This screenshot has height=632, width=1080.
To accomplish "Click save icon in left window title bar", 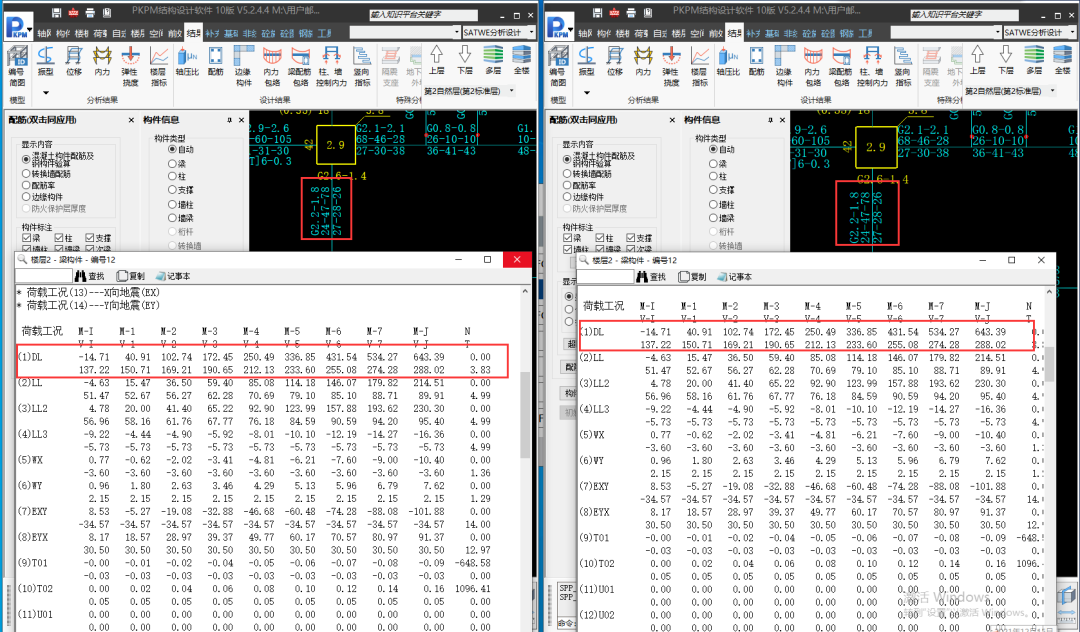I will click(x=57, y=12).
